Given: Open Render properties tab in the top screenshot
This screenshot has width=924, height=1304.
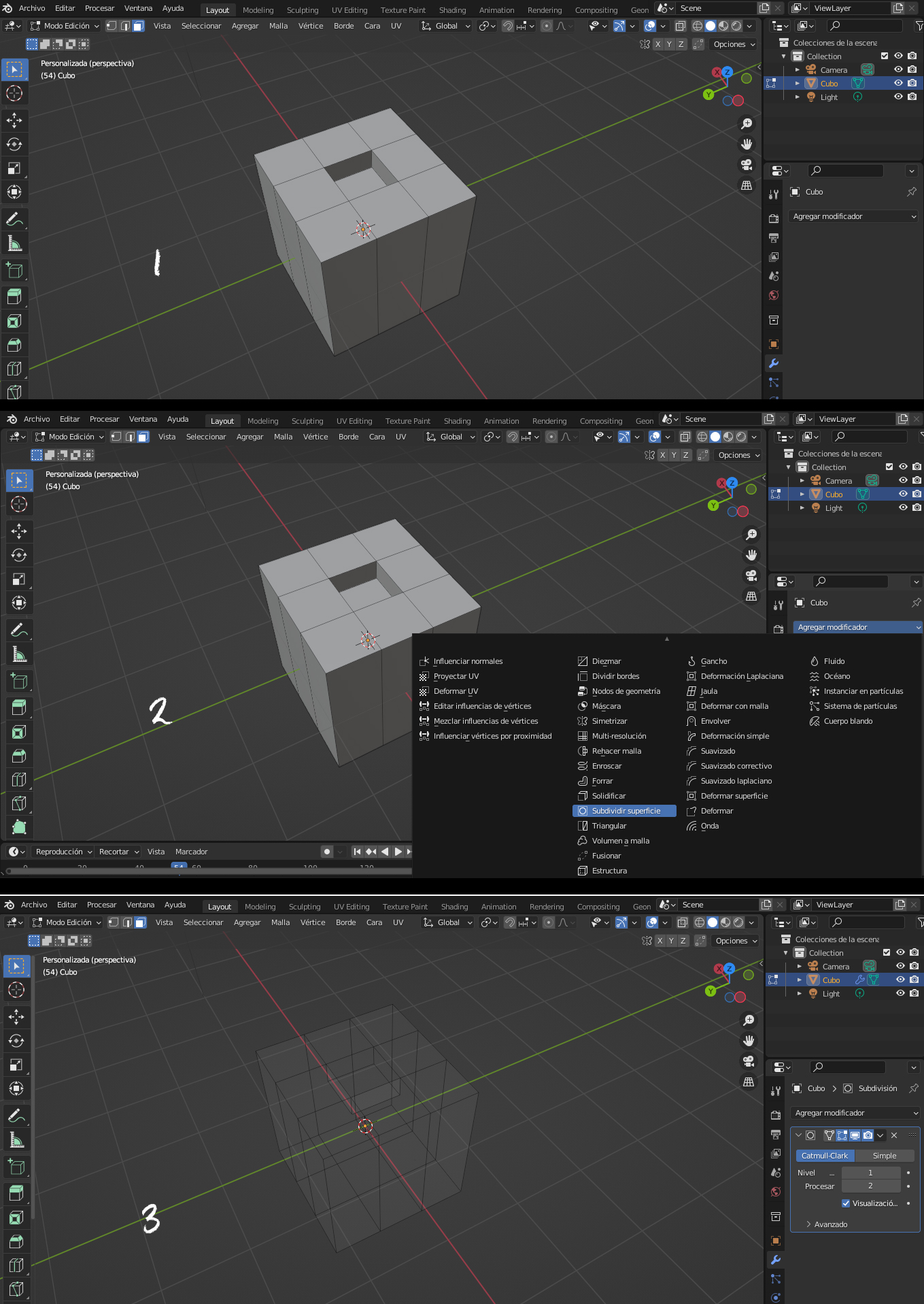Looking at the screenshot, I should click(774, 219).
